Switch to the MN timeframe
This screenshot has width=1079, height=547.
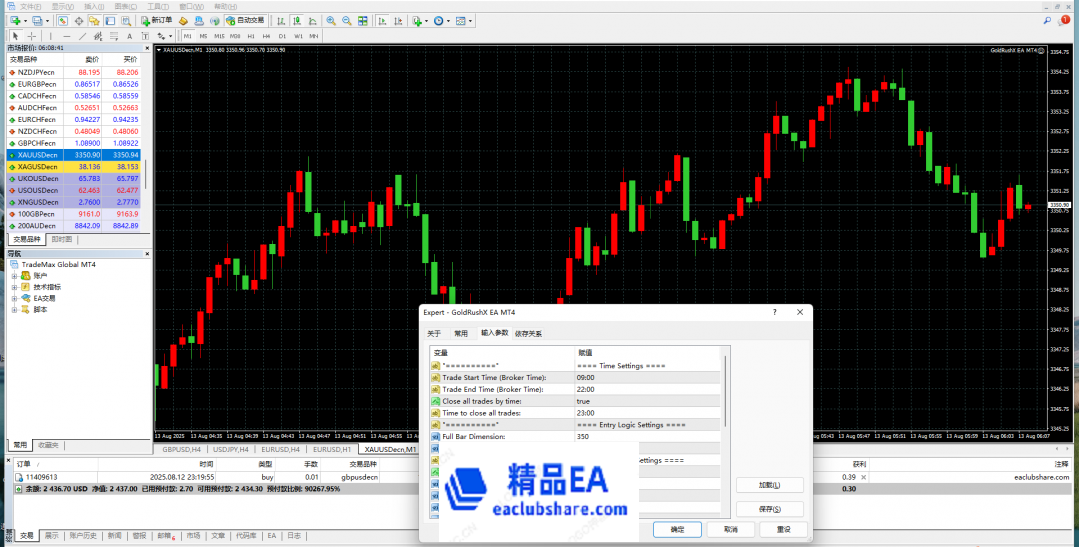tap(314, 36)
